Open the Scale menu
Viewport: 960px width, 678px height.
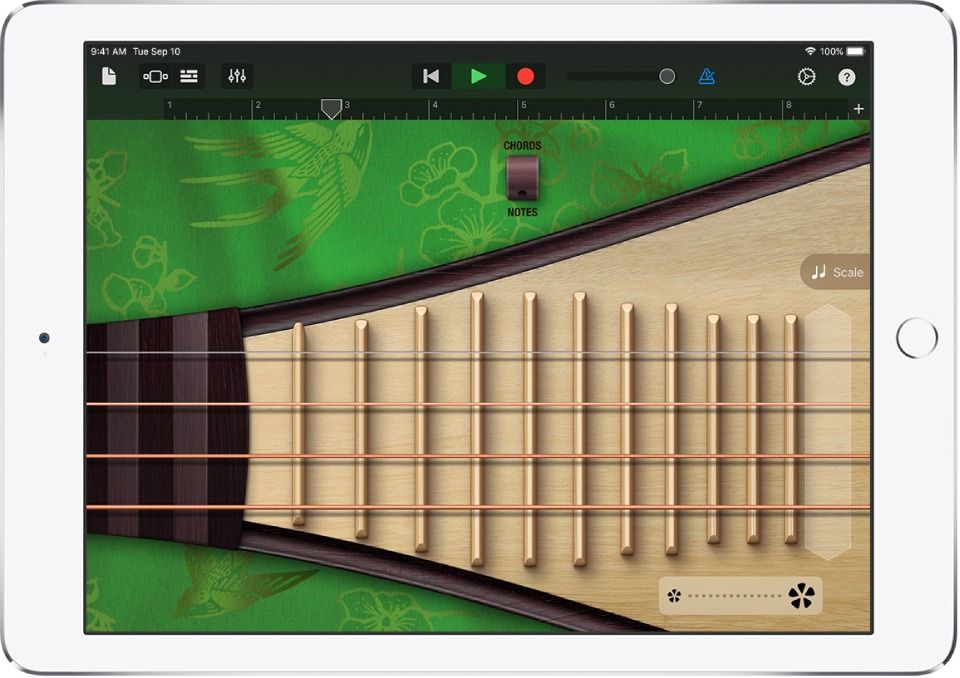coord(836,272)
